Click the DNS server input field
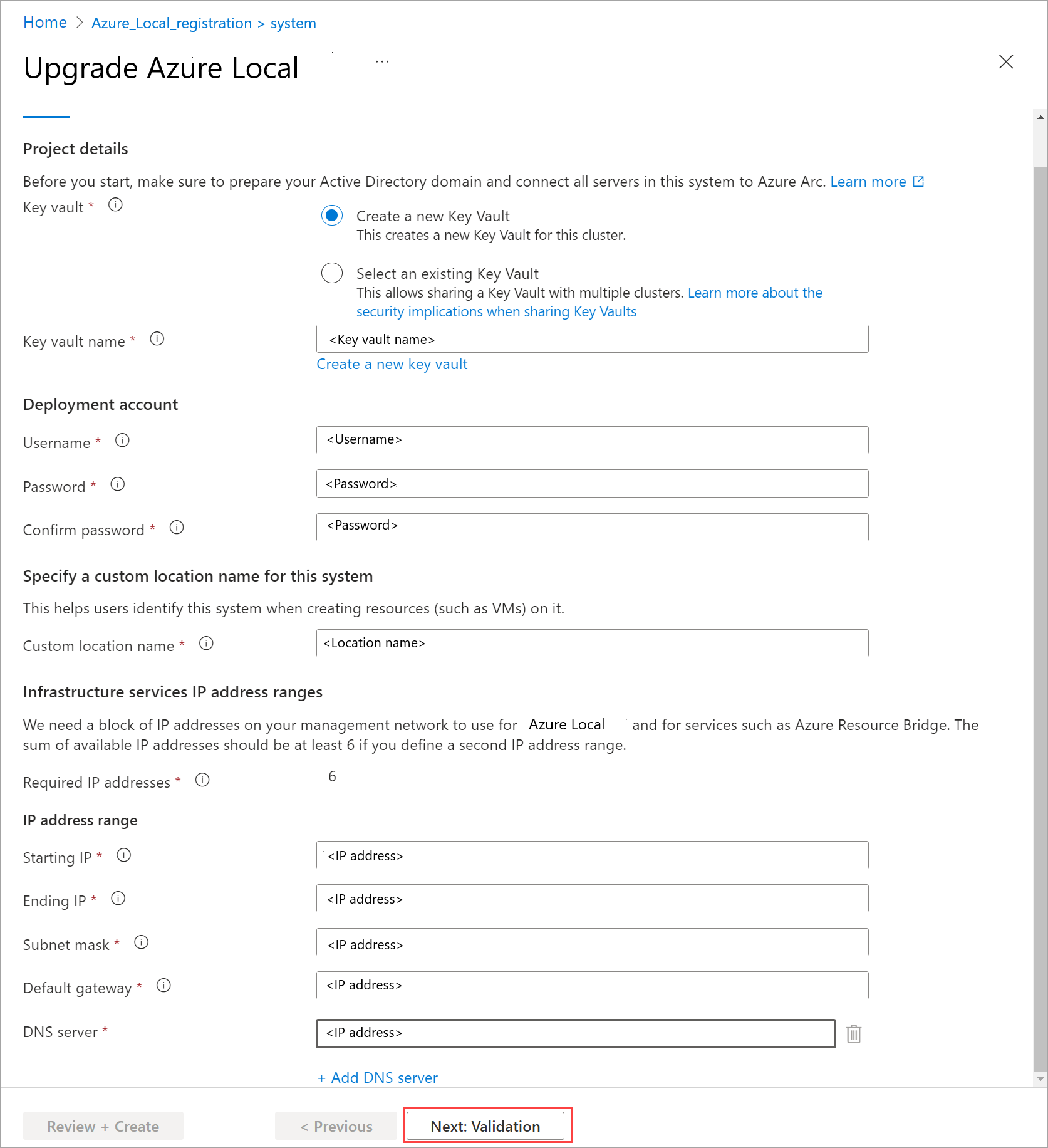1048x1148 pixels. 576,1033
